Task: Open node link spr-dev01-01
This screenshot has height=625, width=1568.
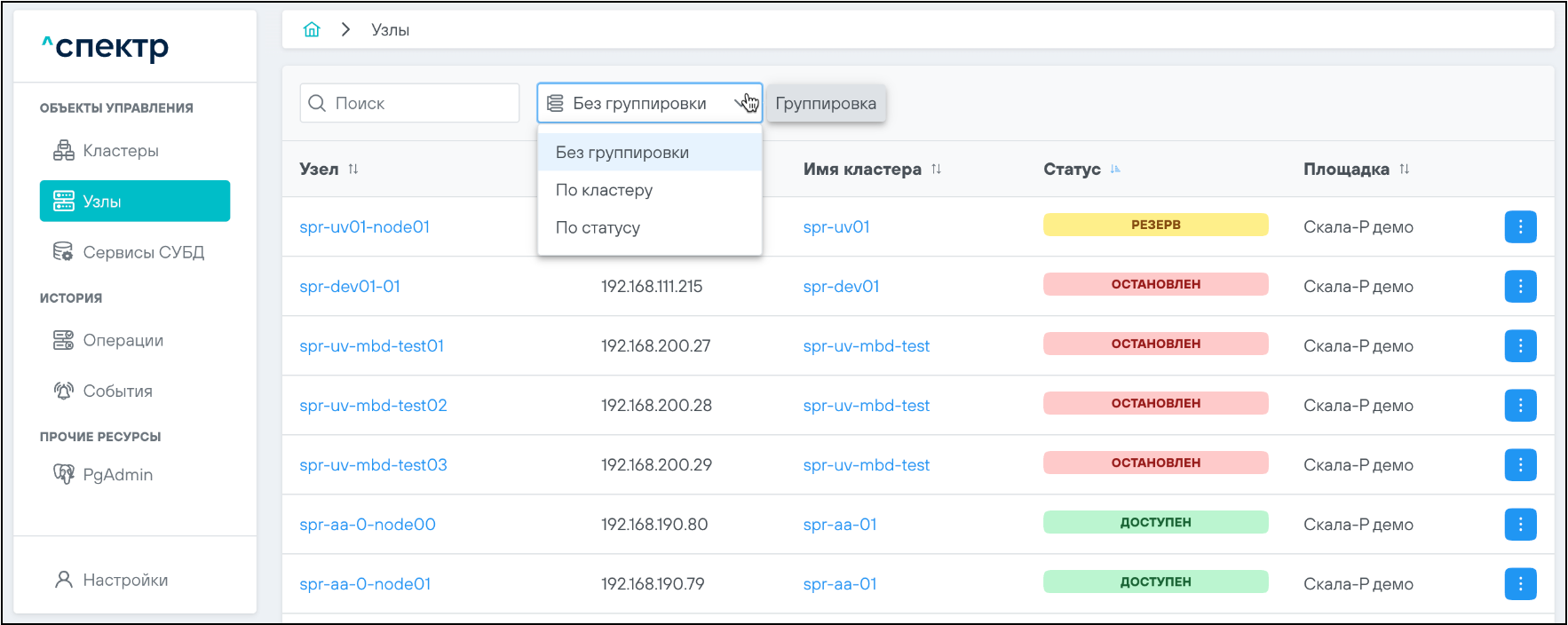Action: [350, 287]
